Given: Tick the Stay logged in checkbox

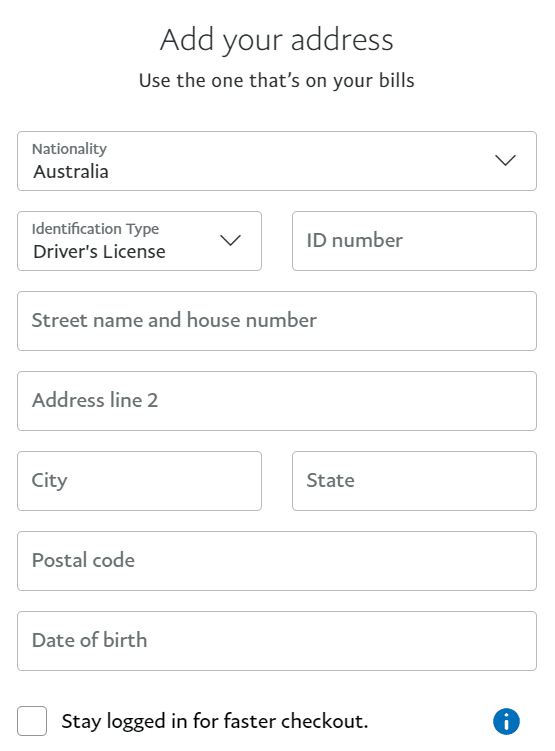Looking at the screenshot, I should click(32, 721).
